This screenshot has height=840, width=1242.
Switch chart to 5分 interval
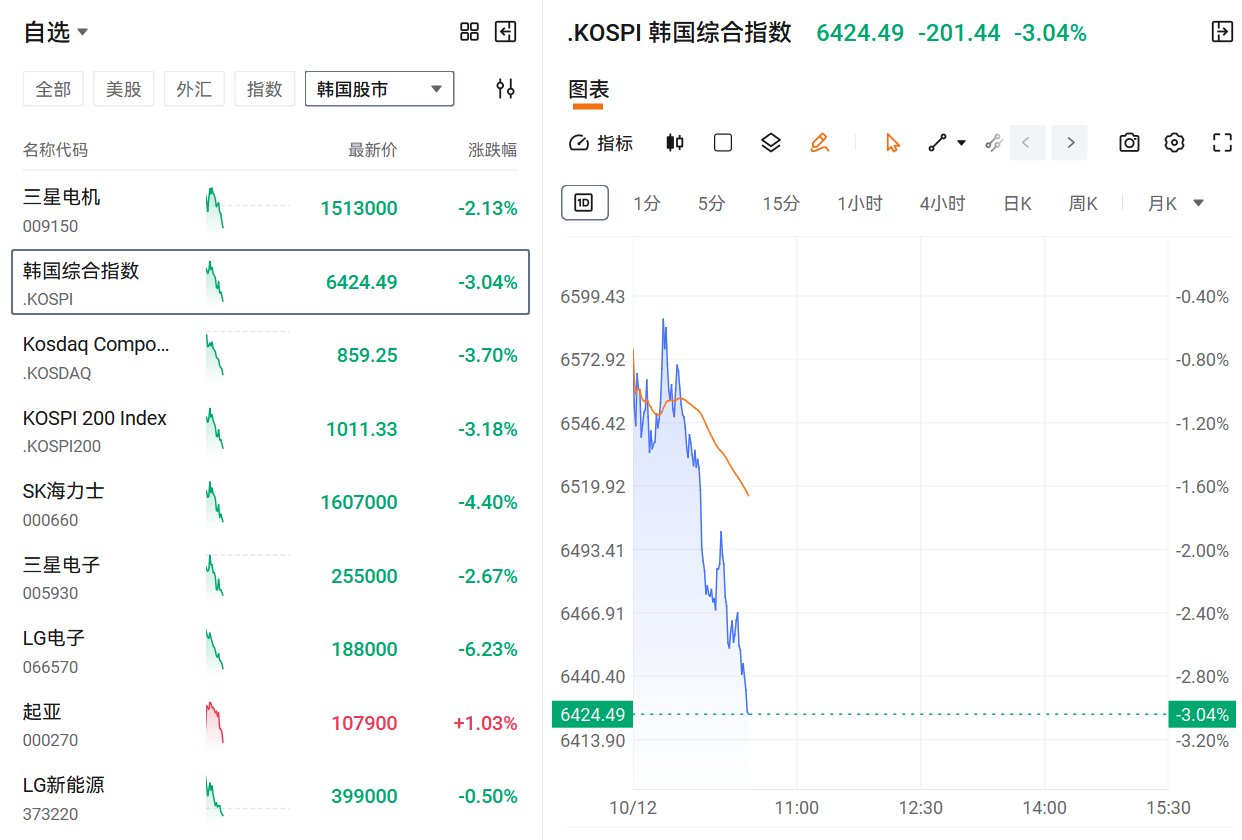click(711, 204)
